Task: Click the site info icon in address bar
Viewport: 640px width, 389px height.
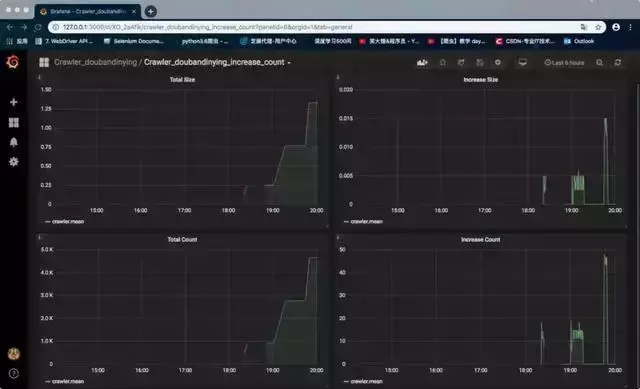Action: click(x=56, y=27)
